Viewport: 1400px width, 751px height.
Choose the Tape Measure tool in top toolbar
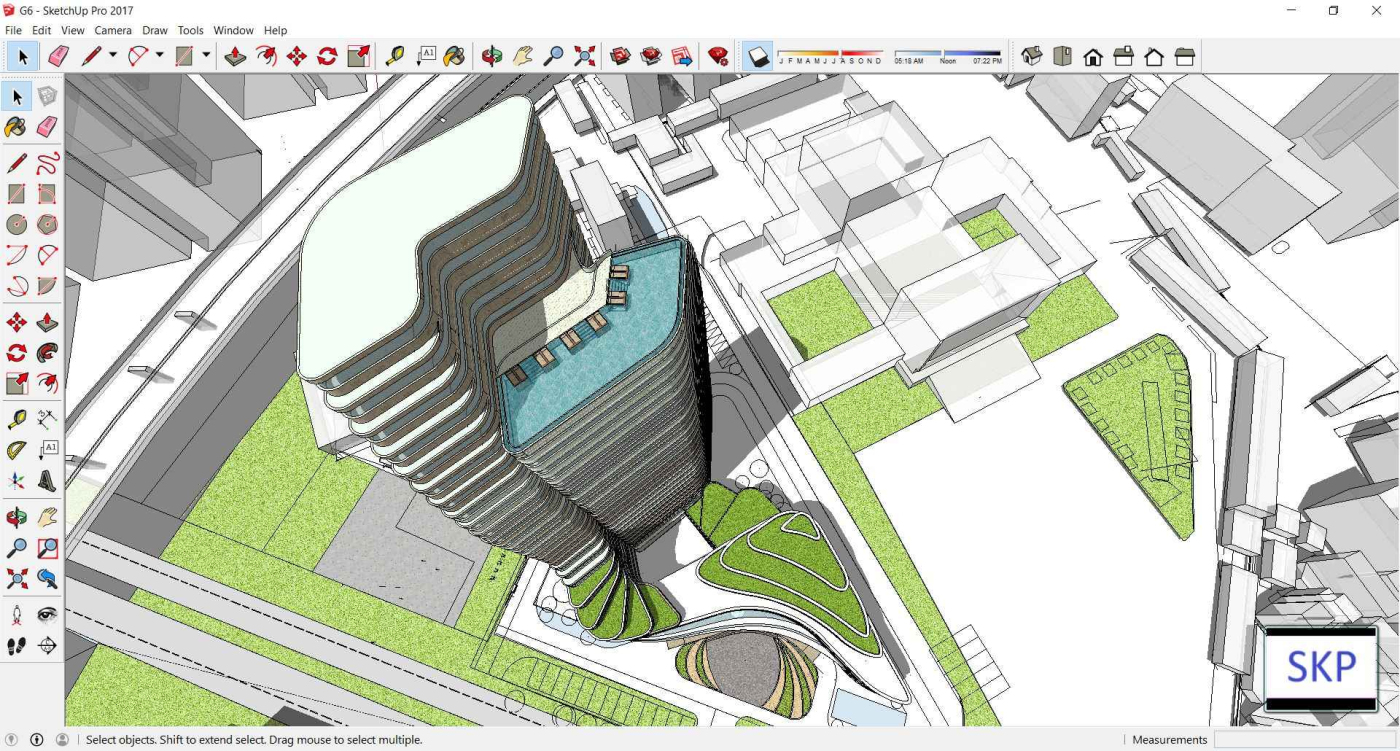(x=395, y=57)
